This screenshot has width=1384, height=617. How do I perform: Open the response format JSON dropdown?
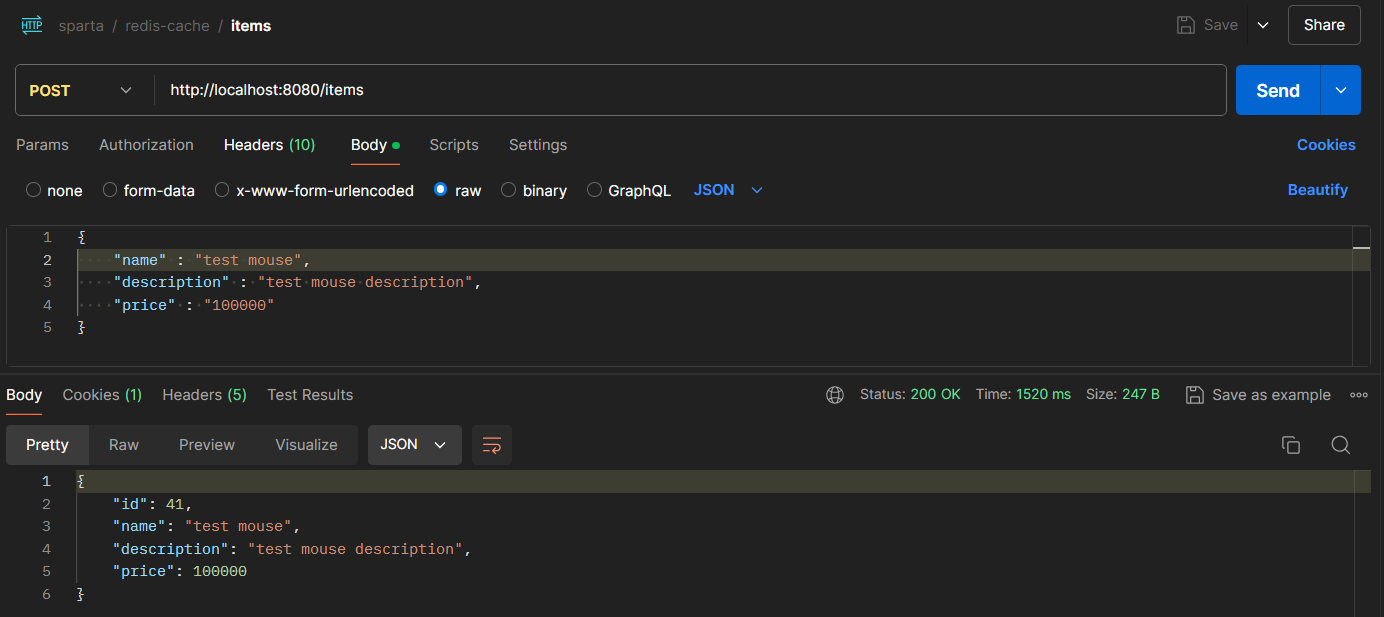point(415,445)
